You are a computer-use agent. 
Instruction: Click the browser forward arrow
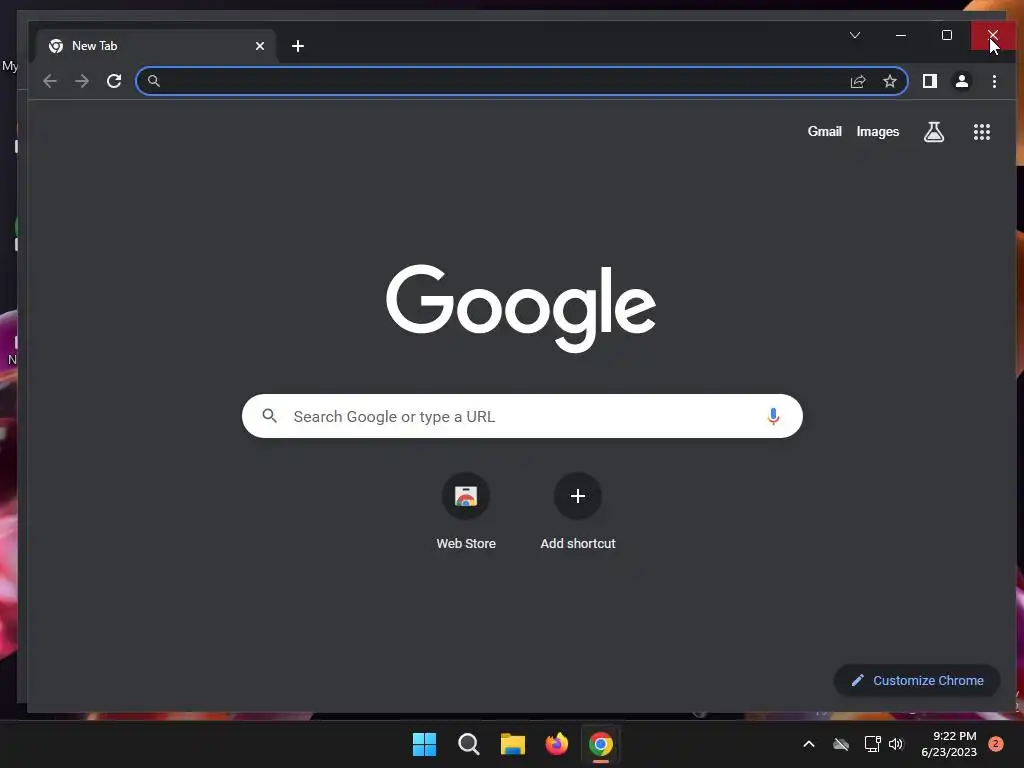tap(82, 81)
